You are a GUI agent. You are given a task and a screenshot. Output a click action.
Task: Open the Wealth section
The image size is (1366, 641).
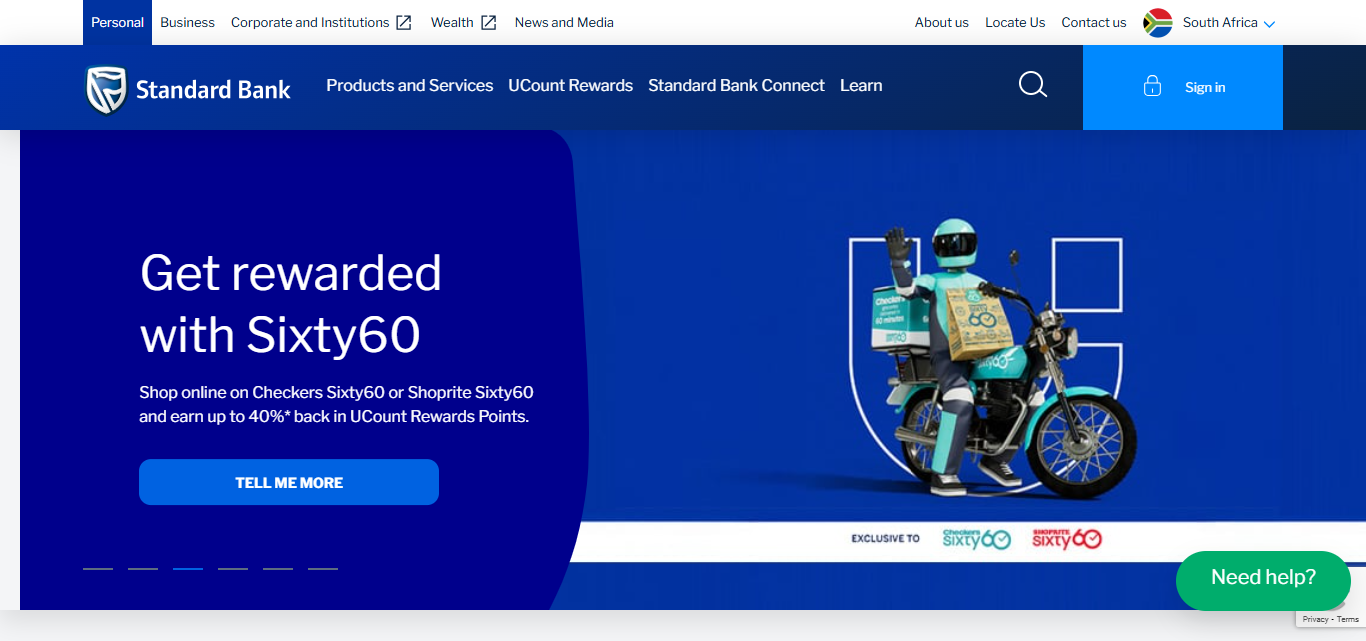click(x=452, y=22)
